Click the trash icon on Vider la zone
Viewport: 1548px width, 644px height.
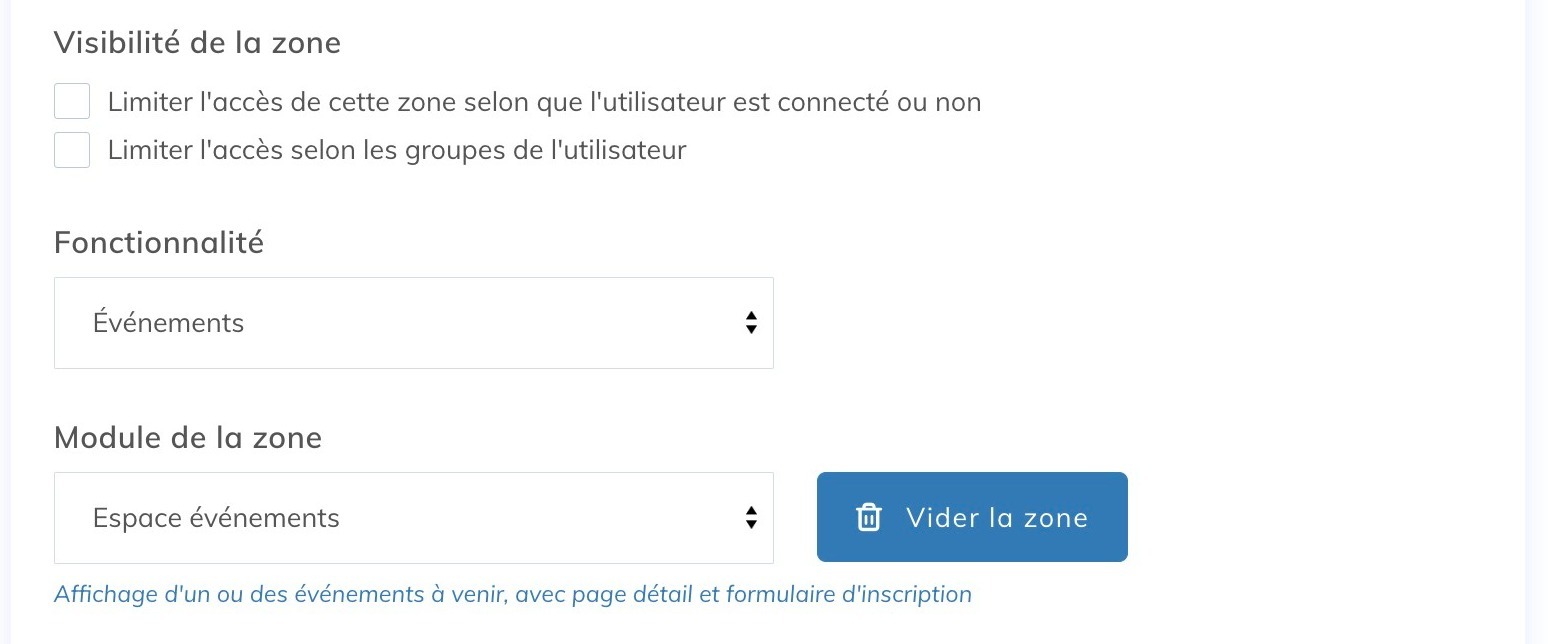(868, 517)
